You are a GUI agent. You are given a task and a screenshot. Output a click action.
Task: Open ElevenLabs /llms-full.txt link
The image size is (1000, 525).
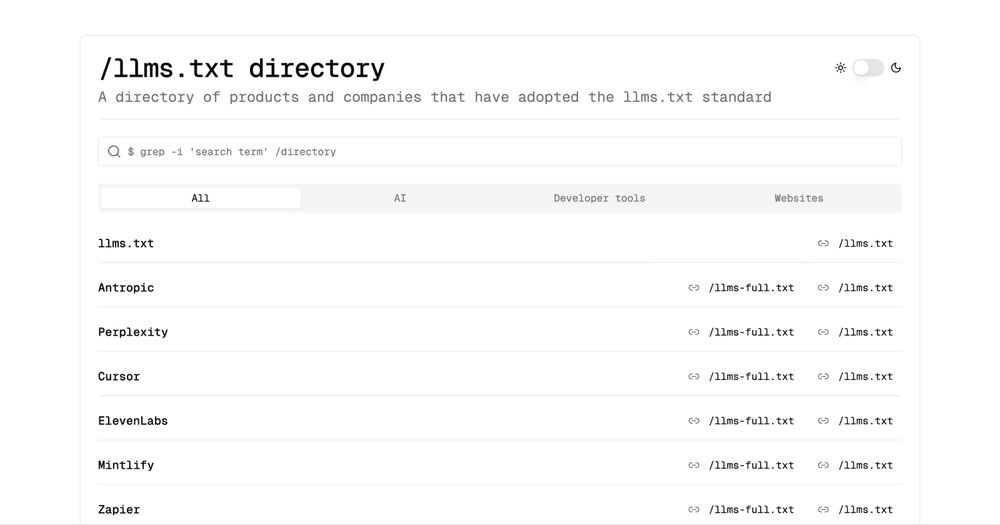[751, 420]
